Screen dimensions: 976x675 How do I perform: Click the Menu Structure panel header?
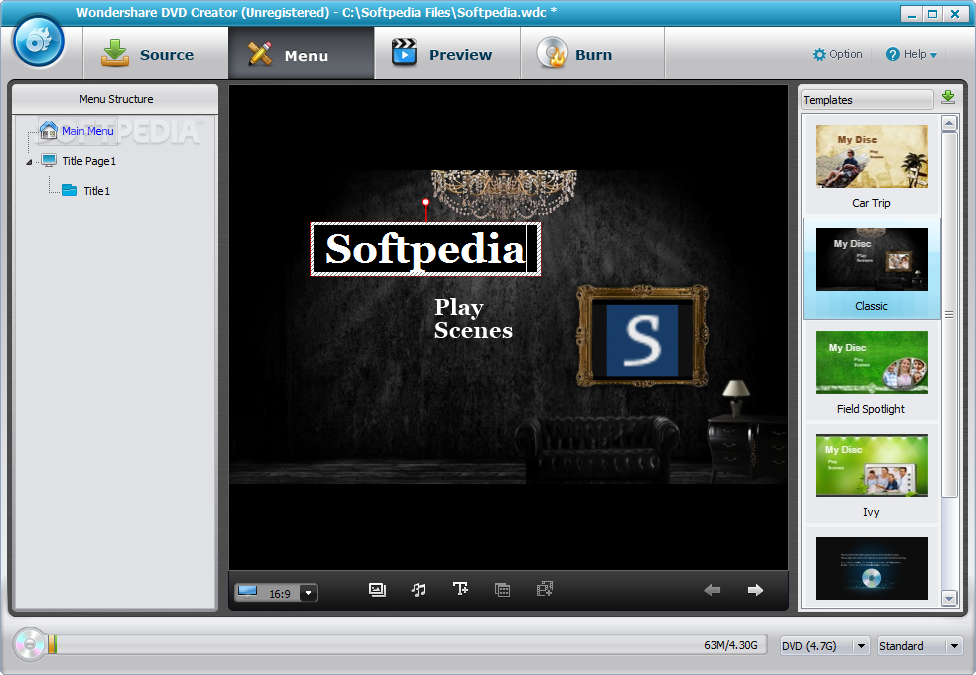point(116,99)
